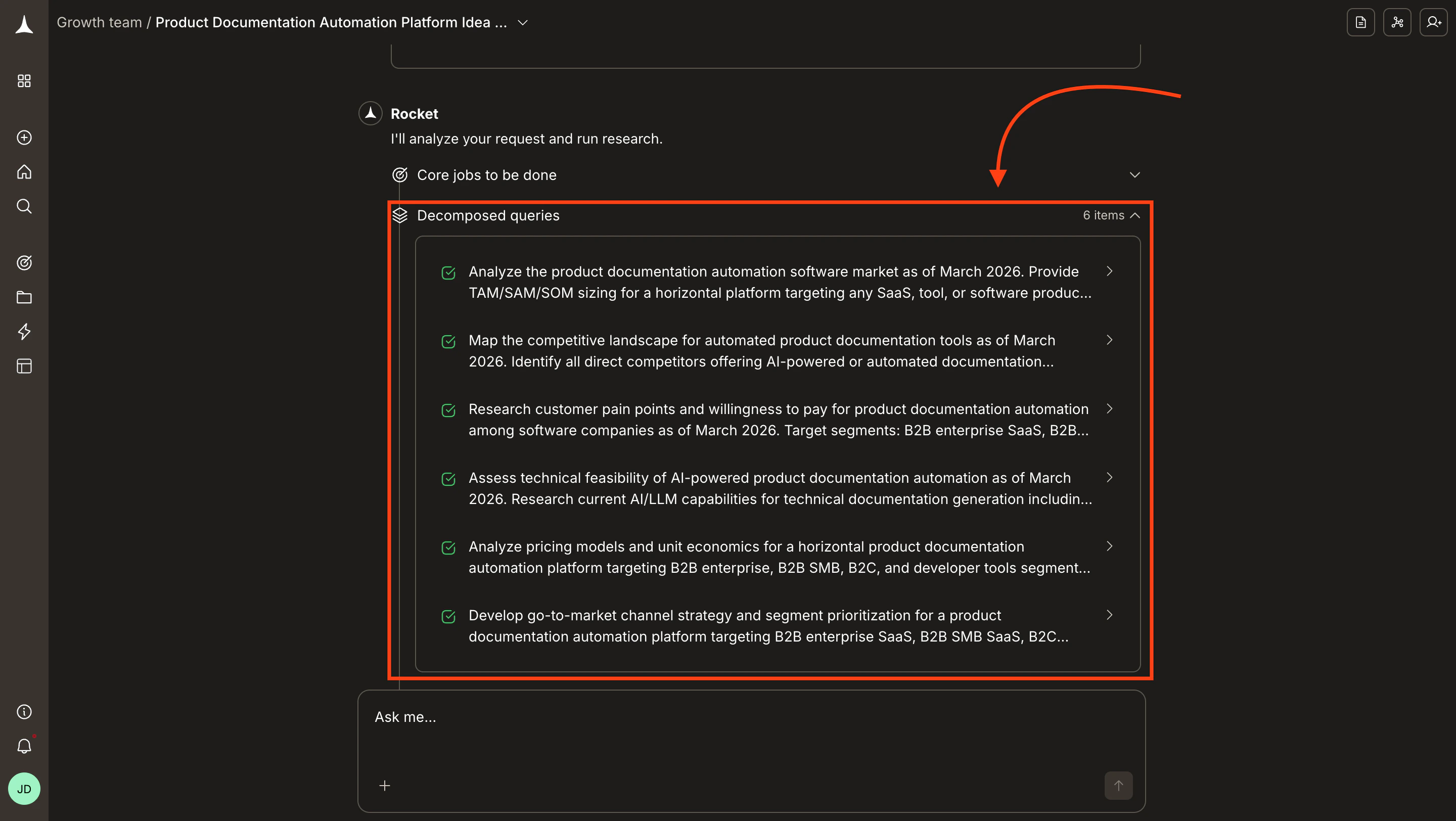Open the dashboard grid icon in sidebar
1456x821 pixels.
(24, 81)
